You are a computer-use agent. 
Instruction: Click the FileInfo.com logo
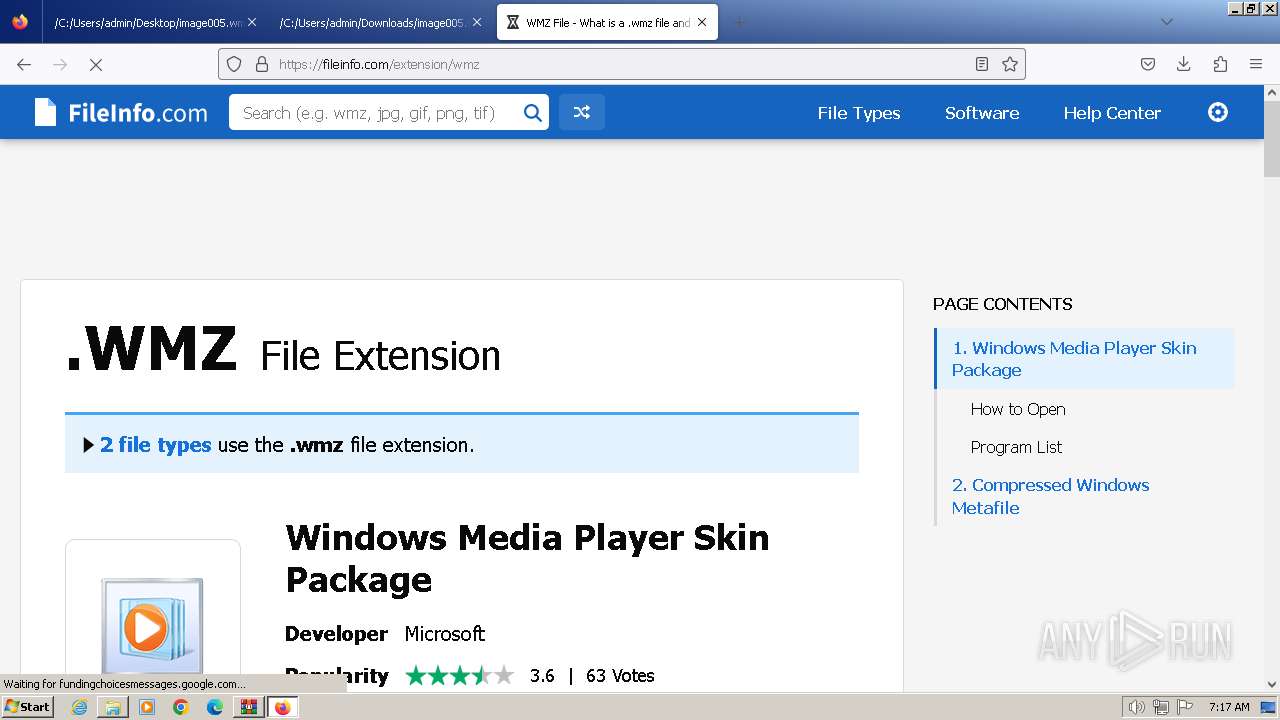[x=121, y=113]
